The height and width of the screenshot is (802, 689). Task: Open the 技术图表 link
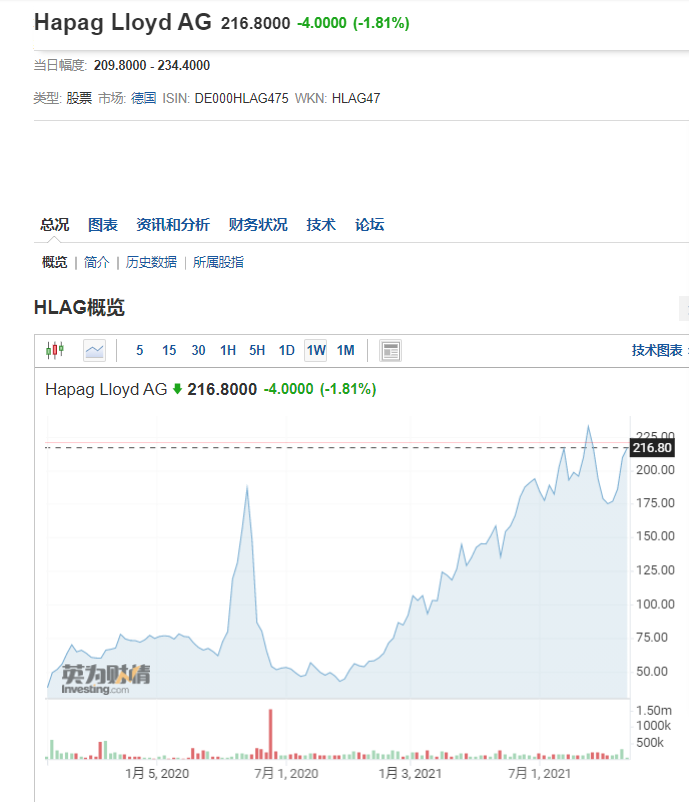(657, 350)
